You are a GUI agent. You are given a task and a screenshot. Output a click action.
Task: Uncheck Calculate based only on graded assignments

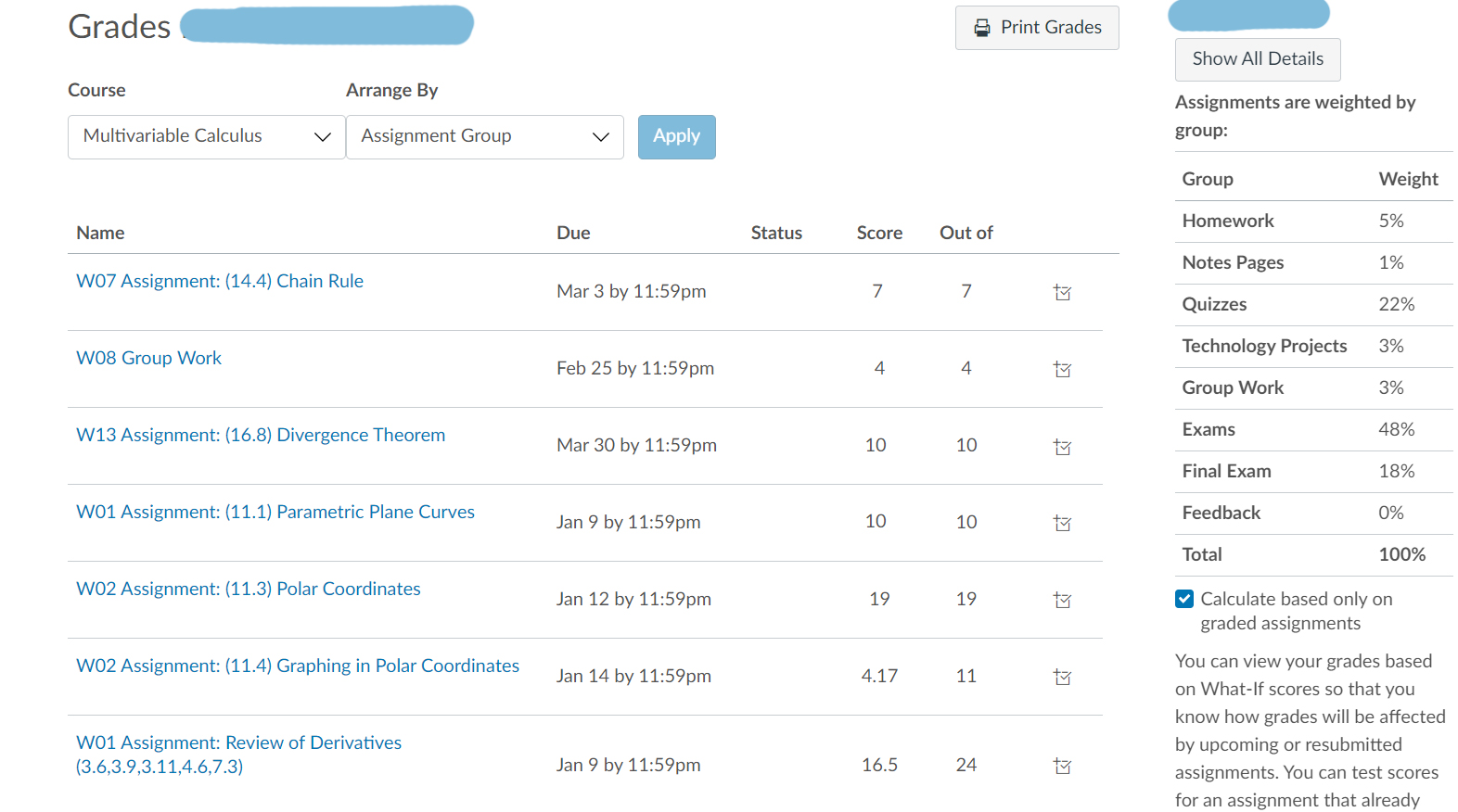coord(1184,599)
